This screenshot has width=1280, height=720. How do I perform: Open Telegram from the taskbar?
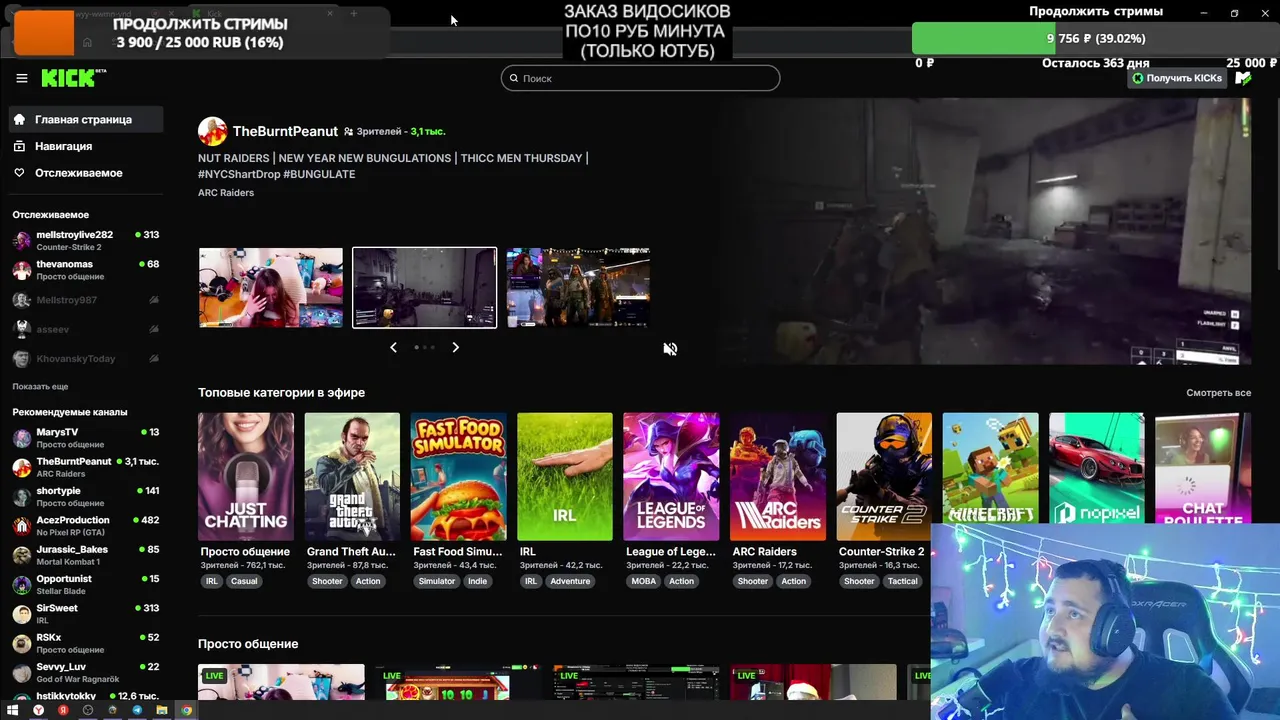pyautogui.click(x=138, y=710)
